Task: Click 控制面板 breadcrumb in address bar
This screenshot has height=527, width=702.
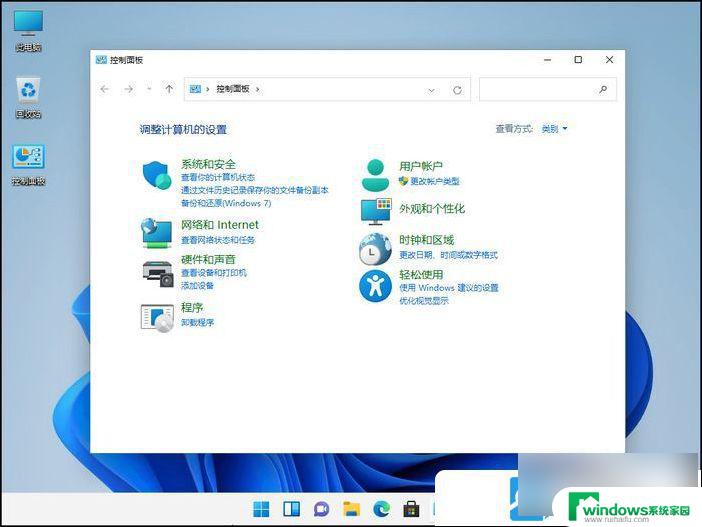Action: (233, 89)
